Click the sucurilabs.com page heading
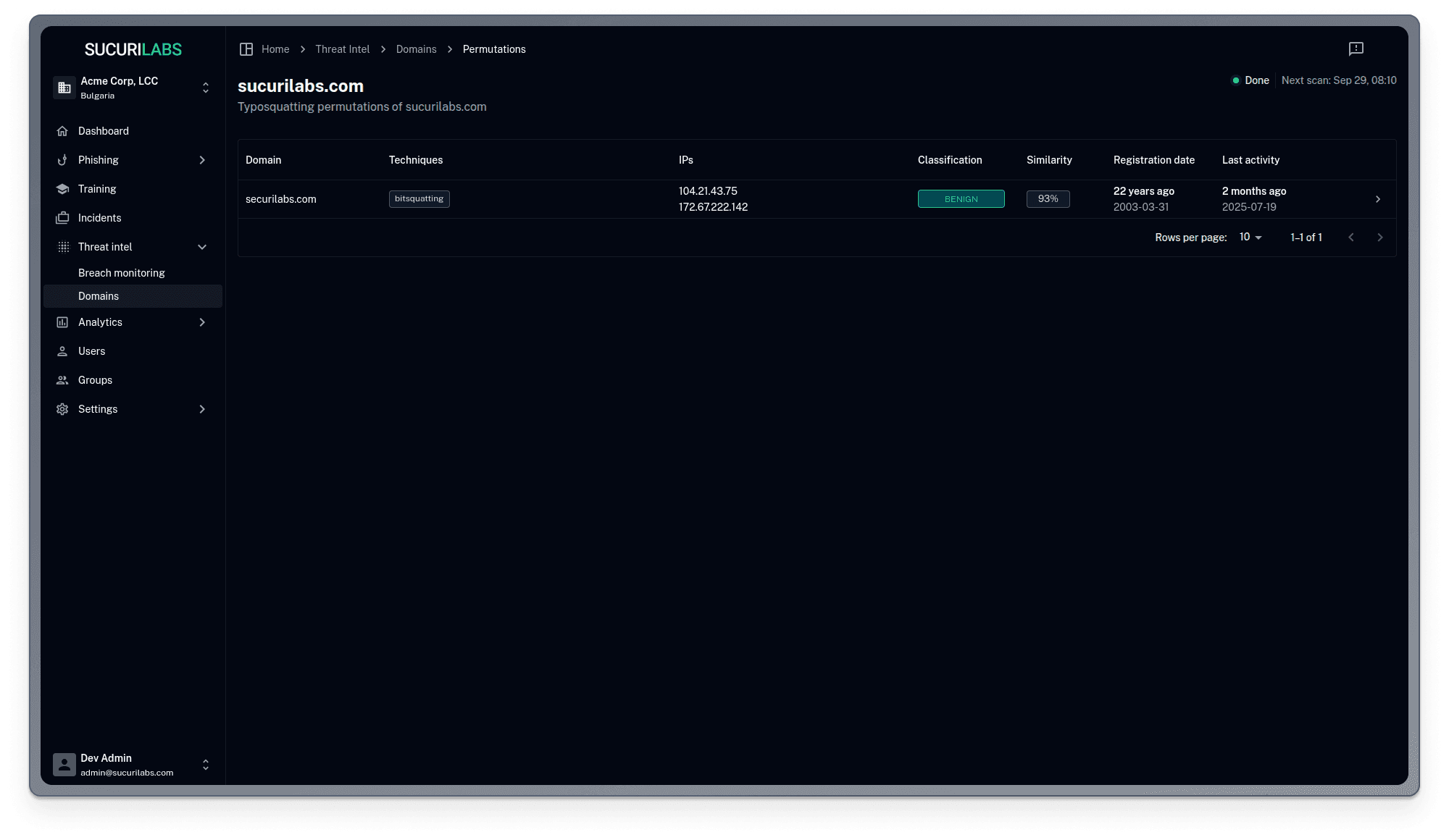The image size is (1449, 840). coord(301,86)
